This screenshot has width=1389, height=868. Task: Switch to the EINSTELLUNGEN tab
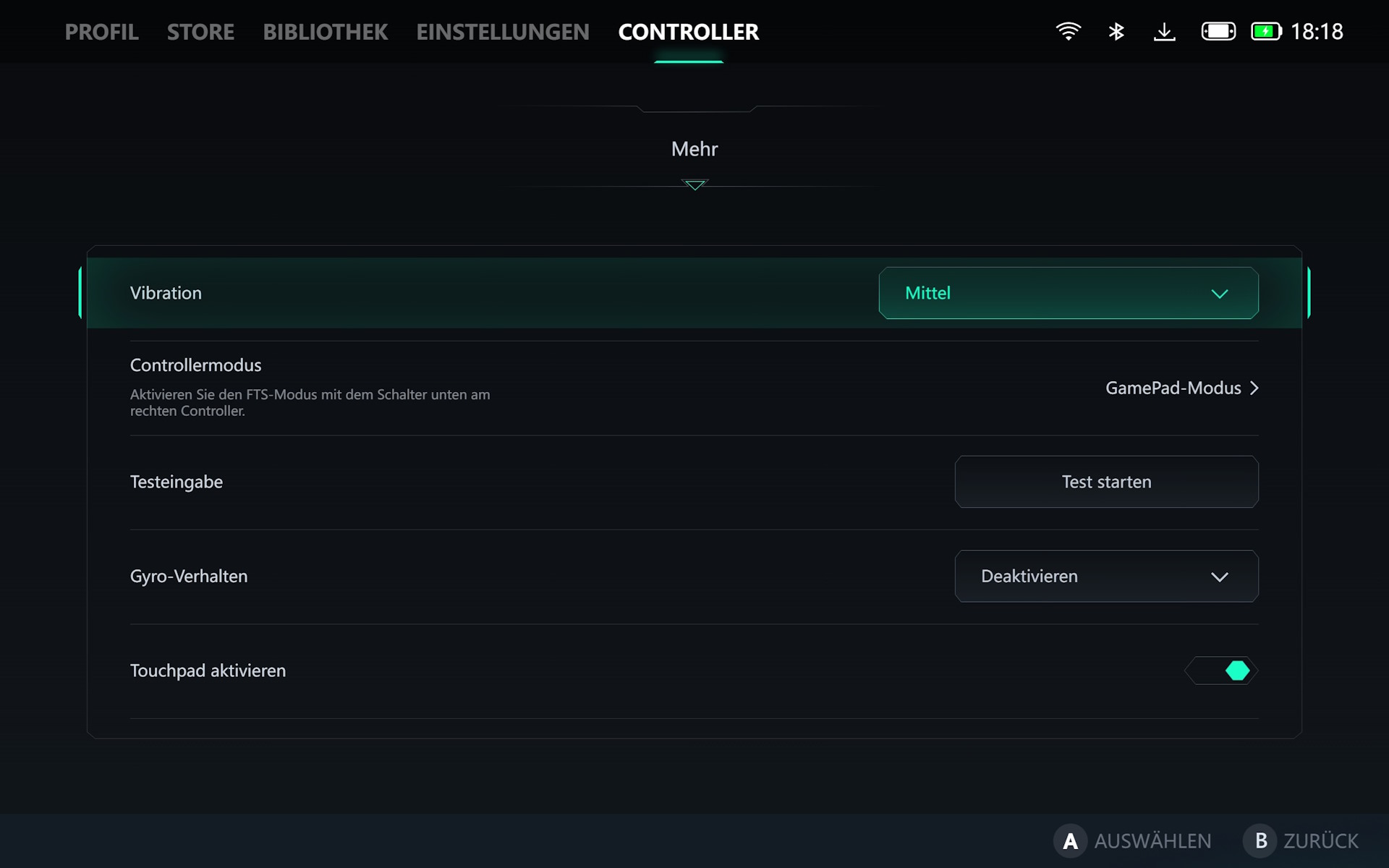pos(503,32)
